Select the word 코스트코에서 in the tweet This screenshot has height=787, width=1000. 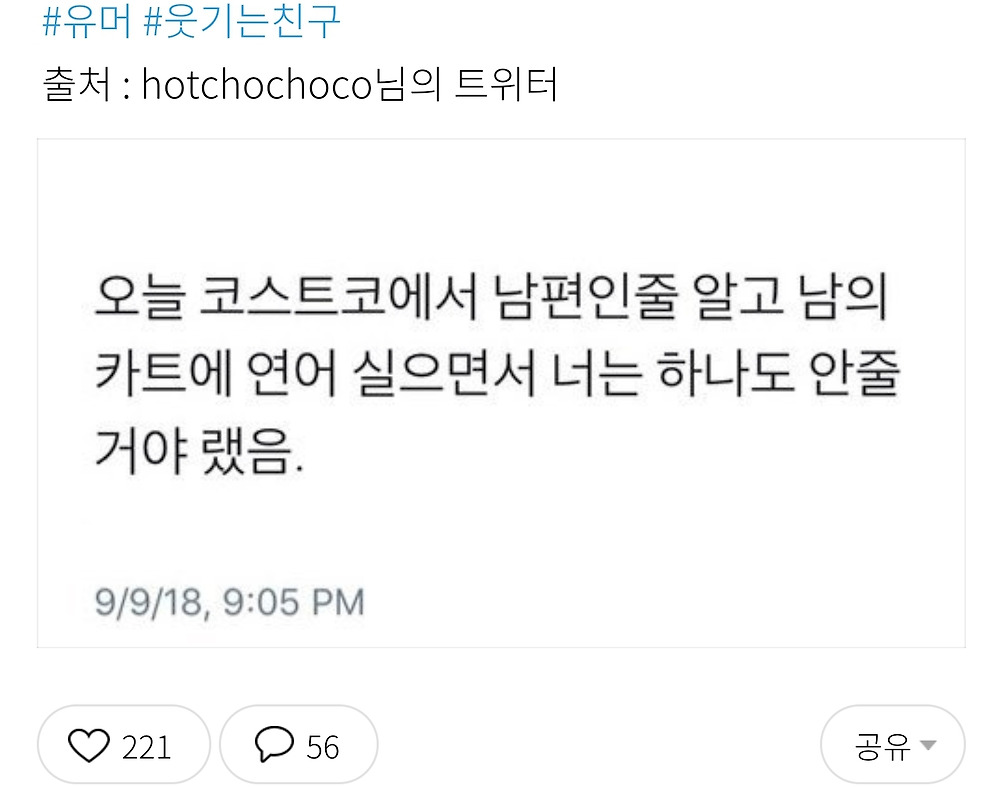(x=339, y=297)
